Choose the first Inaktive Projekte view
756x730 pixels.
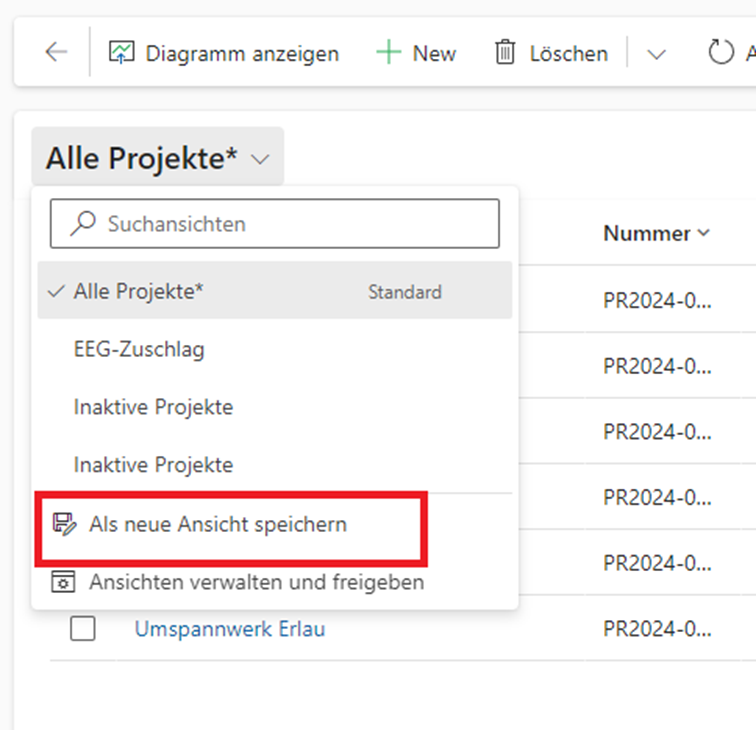tap(153, 407)
